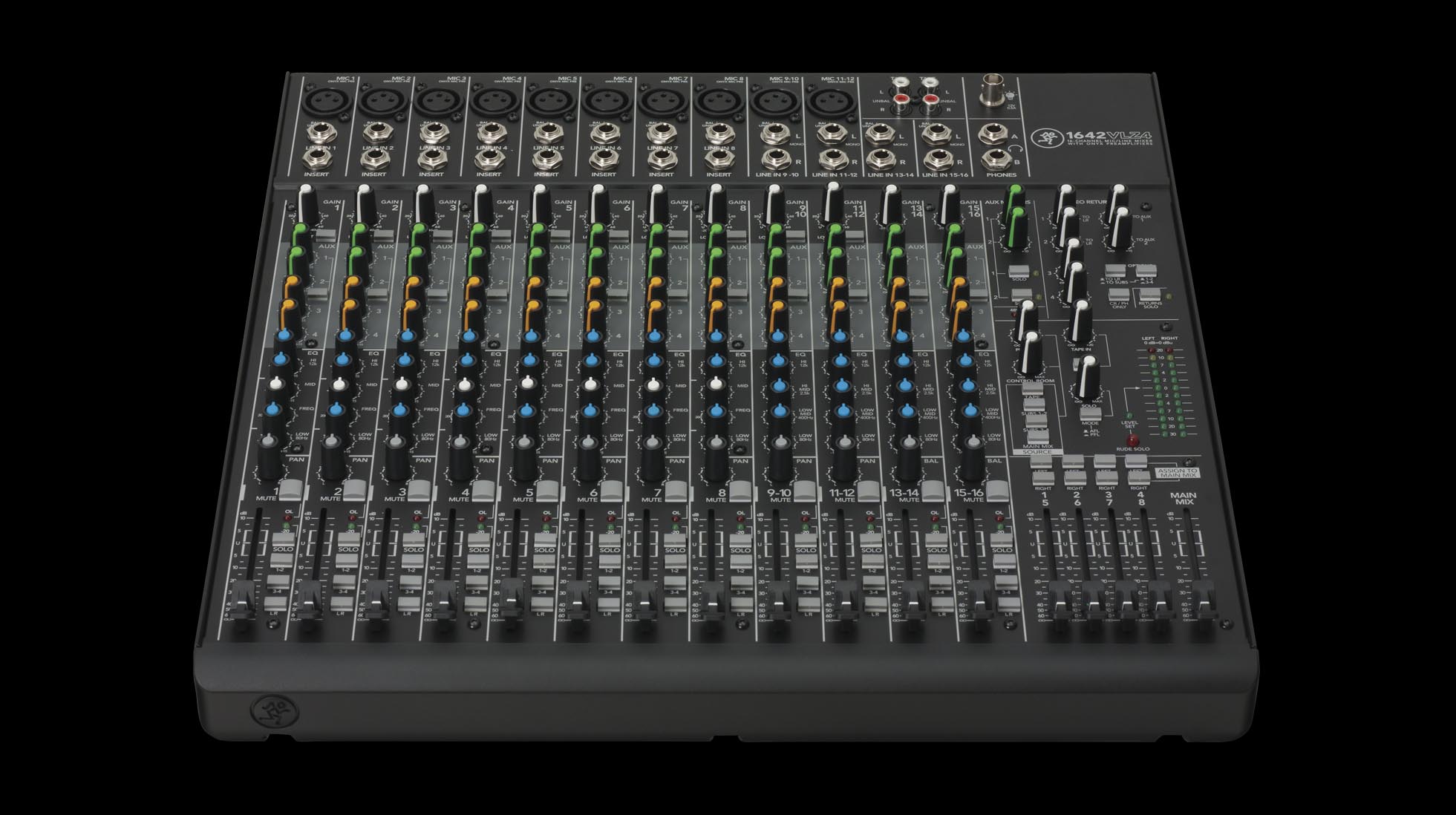Image resolution: width=1456 pixels, height=815 pixels.
Task: Adjust the blue MID FREQ knob on channel 6
Action: [590, 409]
